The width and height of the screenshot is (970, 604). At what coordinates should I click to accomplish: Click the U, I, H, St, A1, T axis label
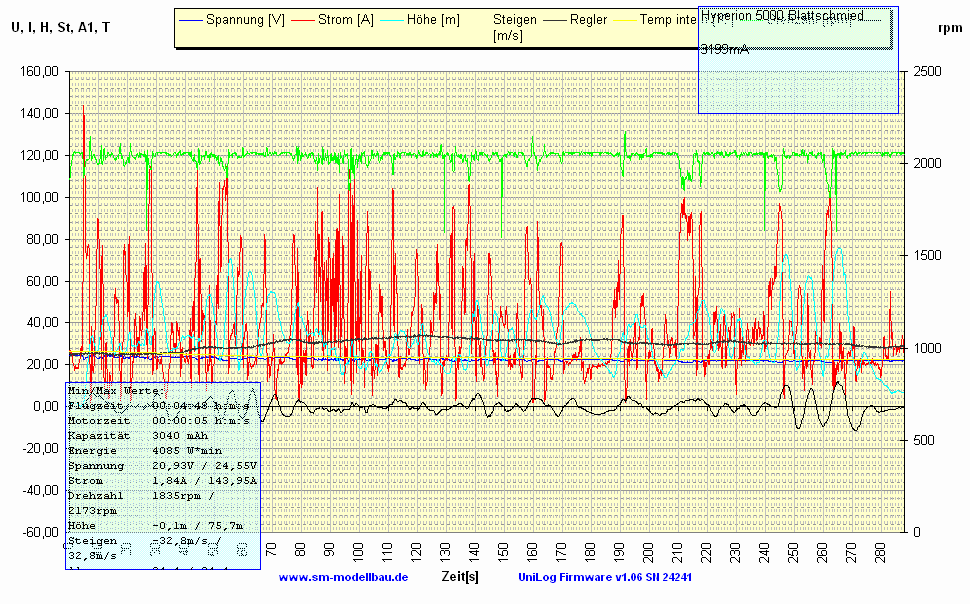pos(61,27)
